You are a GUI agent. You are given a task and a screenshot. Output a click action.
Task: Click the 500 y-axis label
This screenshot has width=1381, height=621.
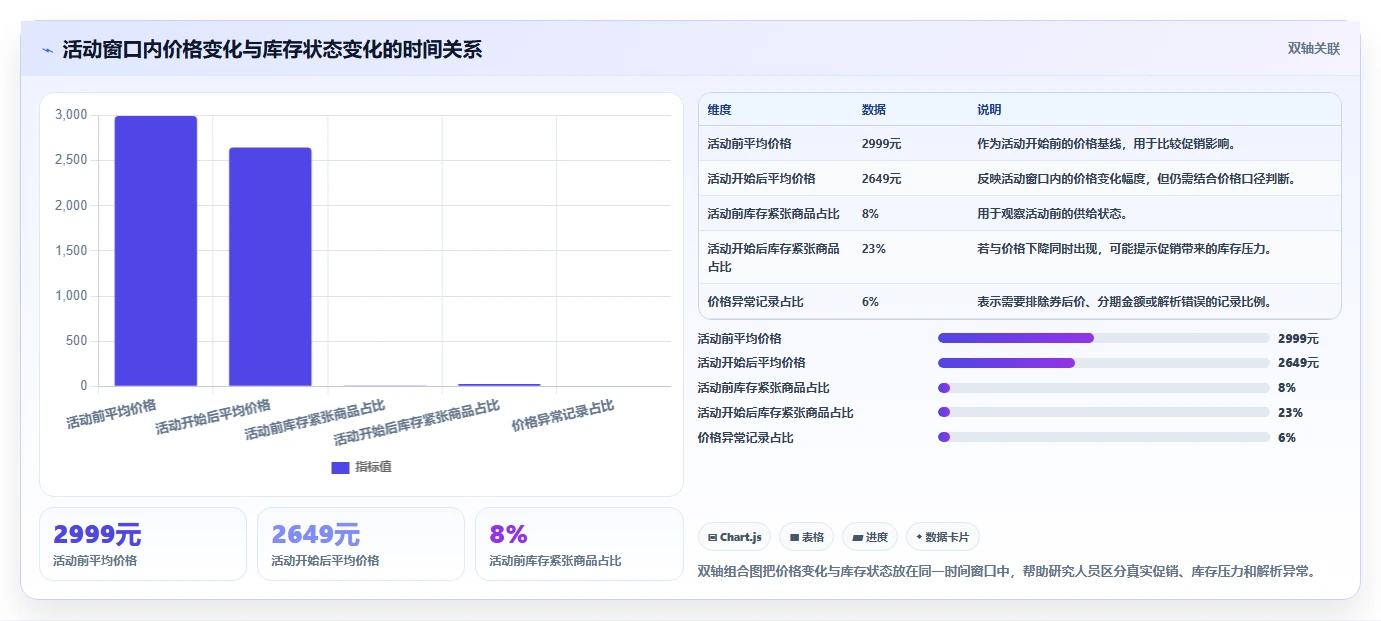77,341
